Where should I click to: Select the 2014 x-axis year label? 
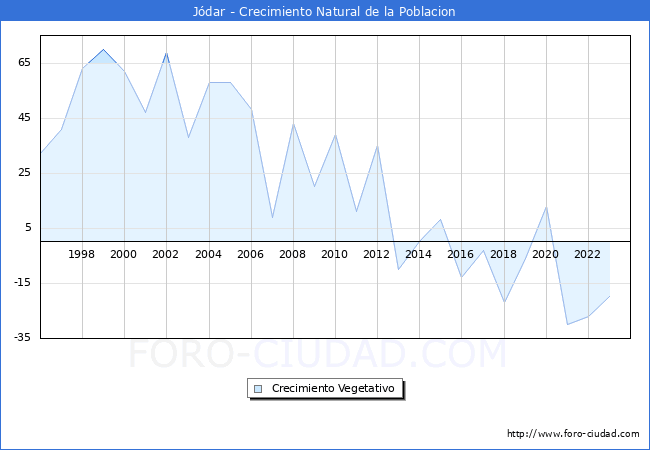click(418, 254)
